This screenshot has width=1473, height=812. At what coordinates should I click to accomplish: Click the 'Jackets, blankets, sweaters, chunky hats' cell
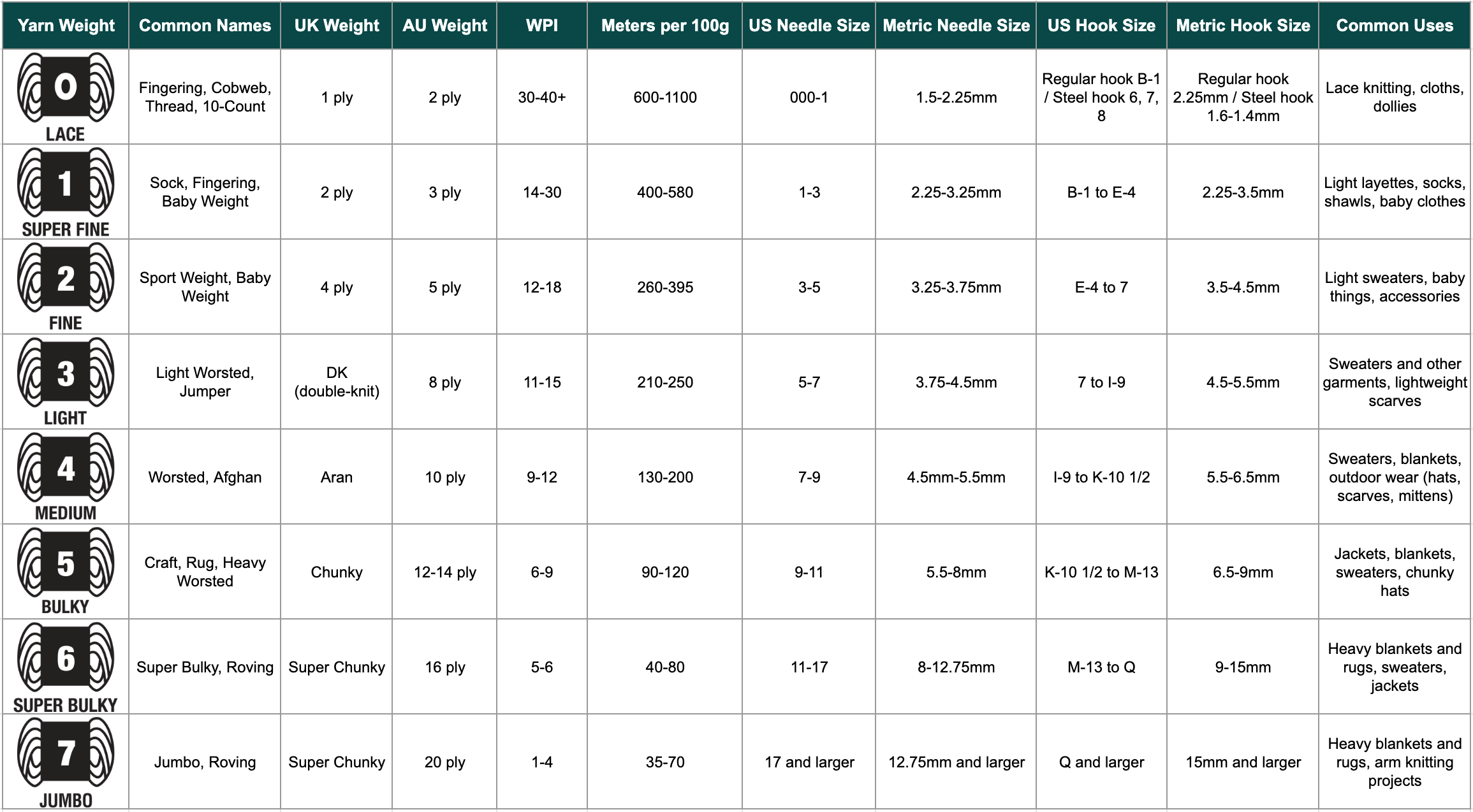pyautogui.click(x=1395, y=572)
